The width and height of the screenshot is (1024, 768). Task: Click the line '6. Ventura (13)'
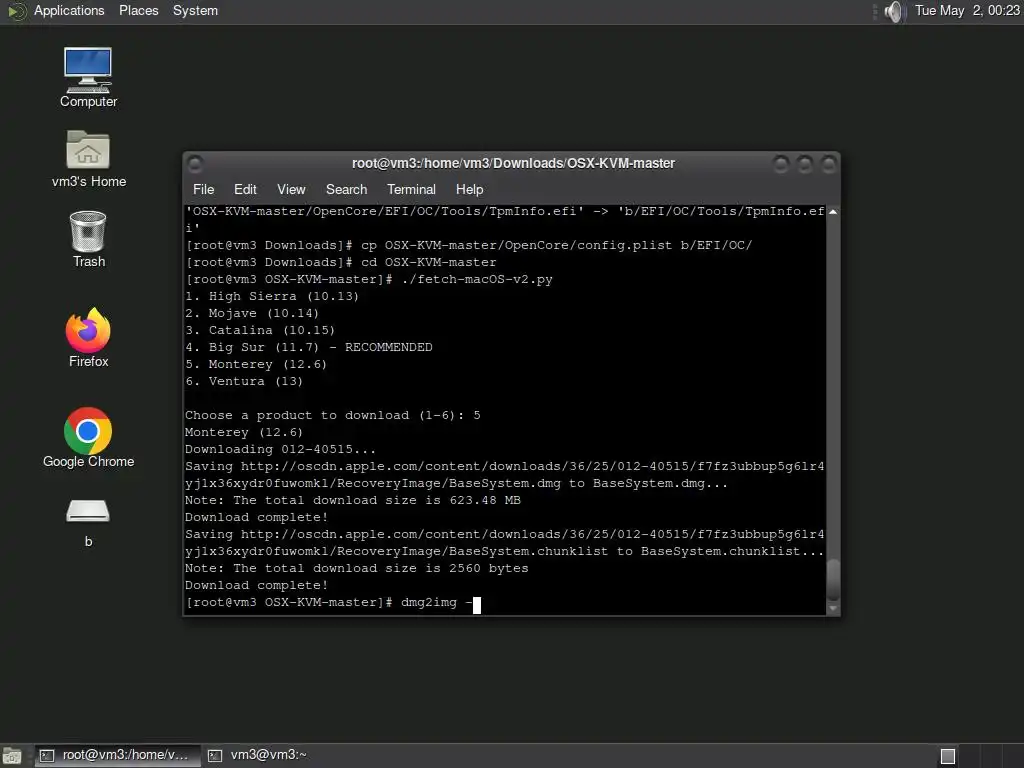coord(244,381)
